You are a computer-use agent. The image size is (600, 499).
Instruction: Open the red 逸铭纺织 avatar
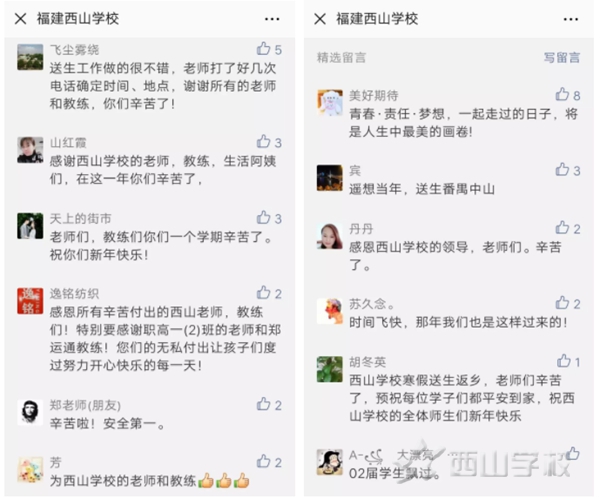(x=30, y=301)
